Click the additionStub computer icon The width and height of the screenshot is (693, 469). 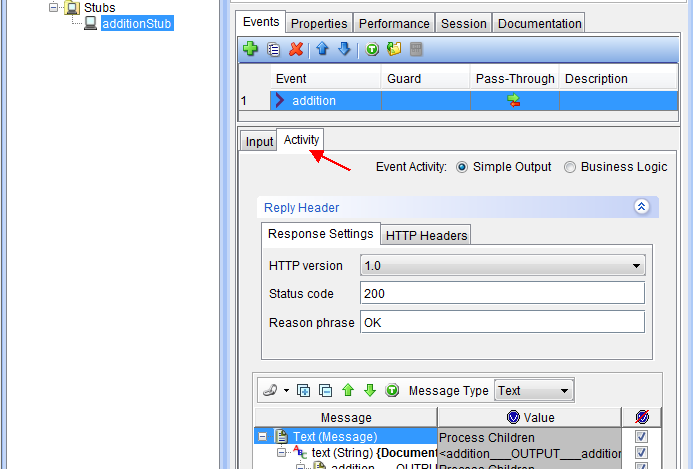click(x=91, y=23)
